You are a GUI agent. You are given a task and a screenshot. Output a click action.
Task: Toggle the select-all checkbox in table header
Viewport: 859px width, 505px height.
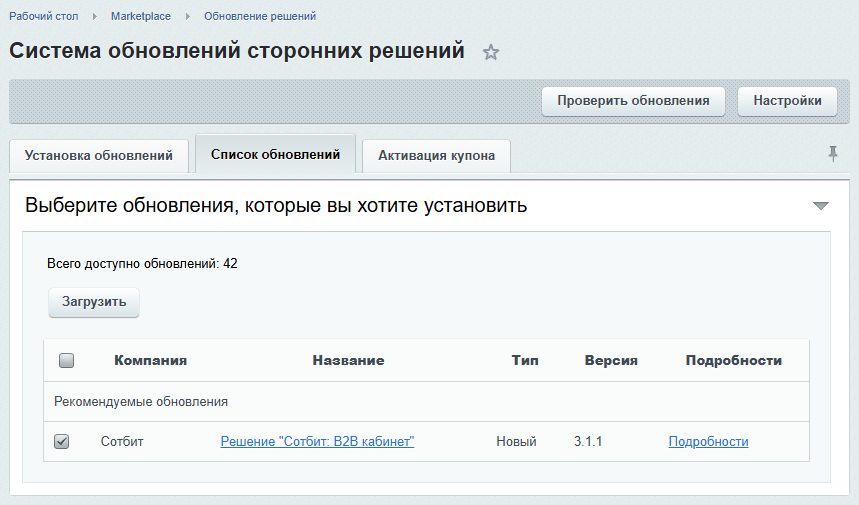coord(66,360)
